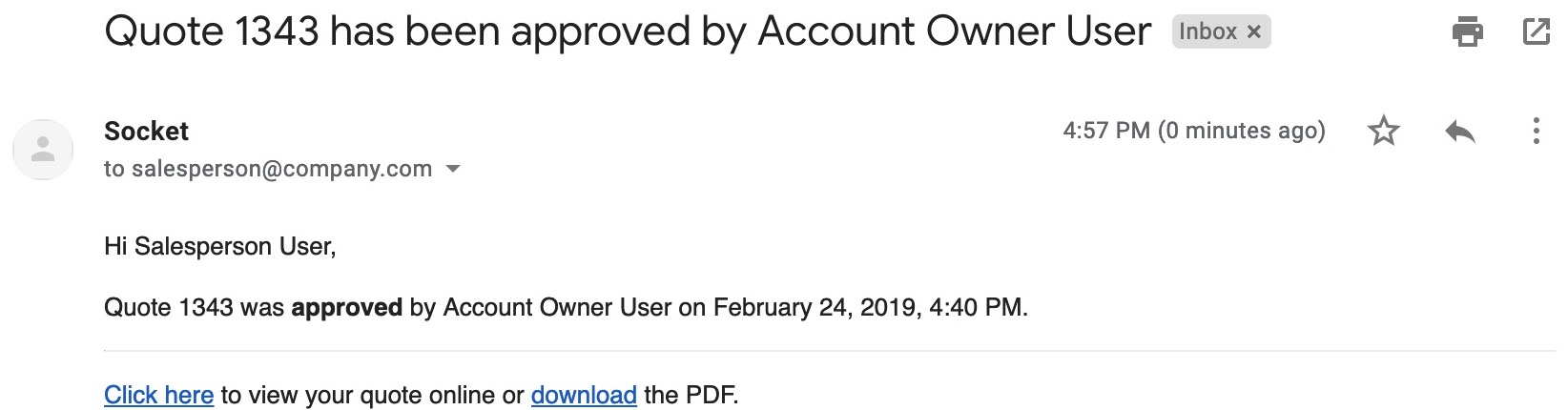Image resolution: width=1568 pixels, height=410 pixels.
Task: Follow the download PDF link
Action: click(x=584, y=395)
